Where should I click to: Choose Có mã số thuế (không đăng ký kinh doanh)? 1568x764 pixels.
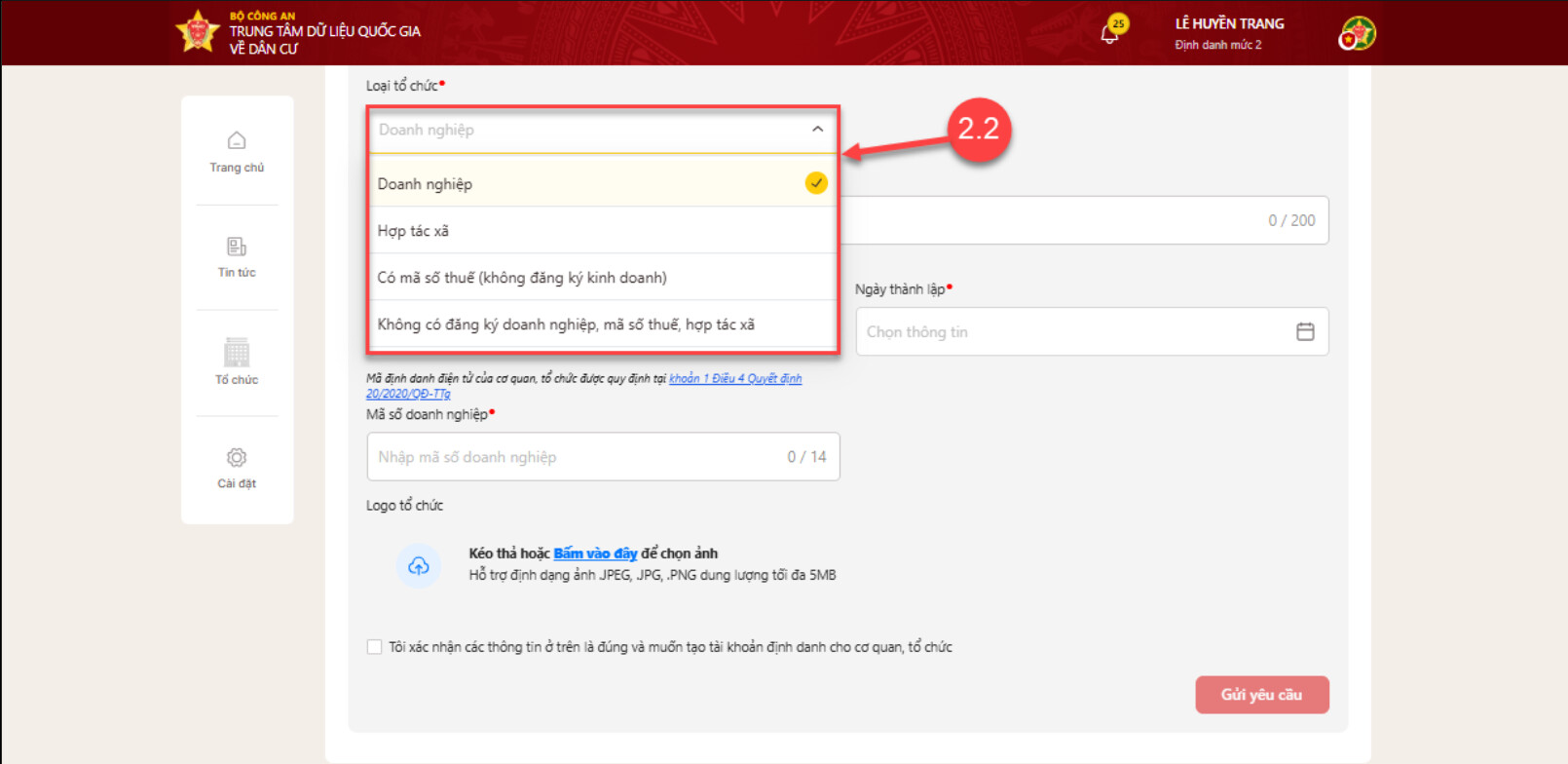coord(603,278)
